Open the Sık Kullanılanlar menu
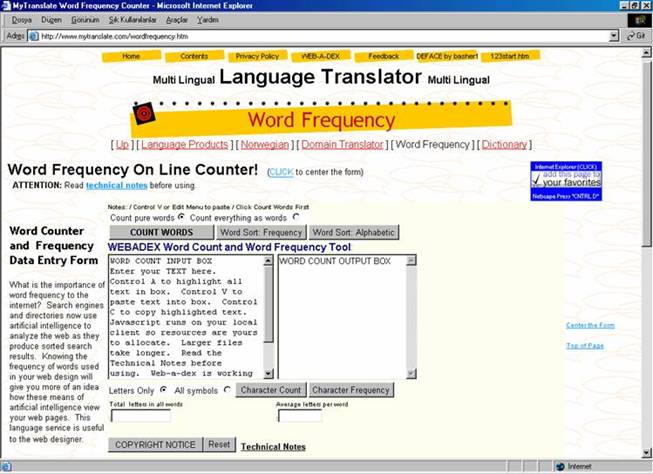Viewport: 653px width, 474px height. point(132,20)
